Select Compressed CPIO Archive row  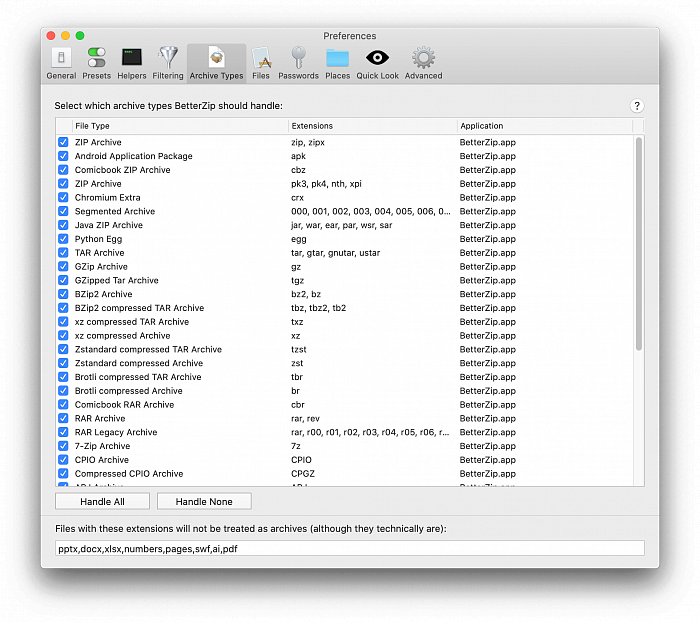[344, 473]
